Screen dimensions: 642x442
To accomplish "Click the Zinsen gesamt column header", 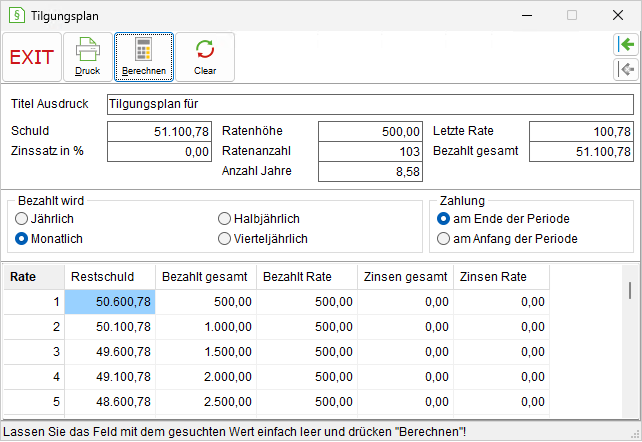I will click(405, 277).
